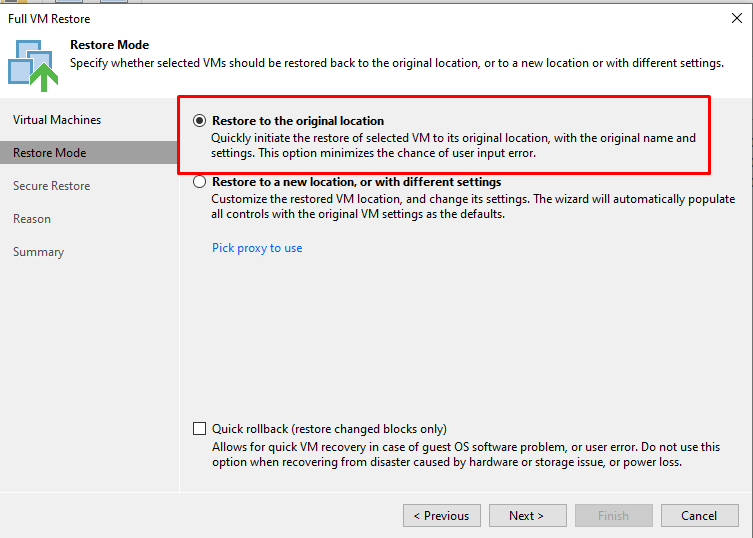
Task: Click the greyed-out Finish button
Action: pyautogui.click(x=614, y=515)
